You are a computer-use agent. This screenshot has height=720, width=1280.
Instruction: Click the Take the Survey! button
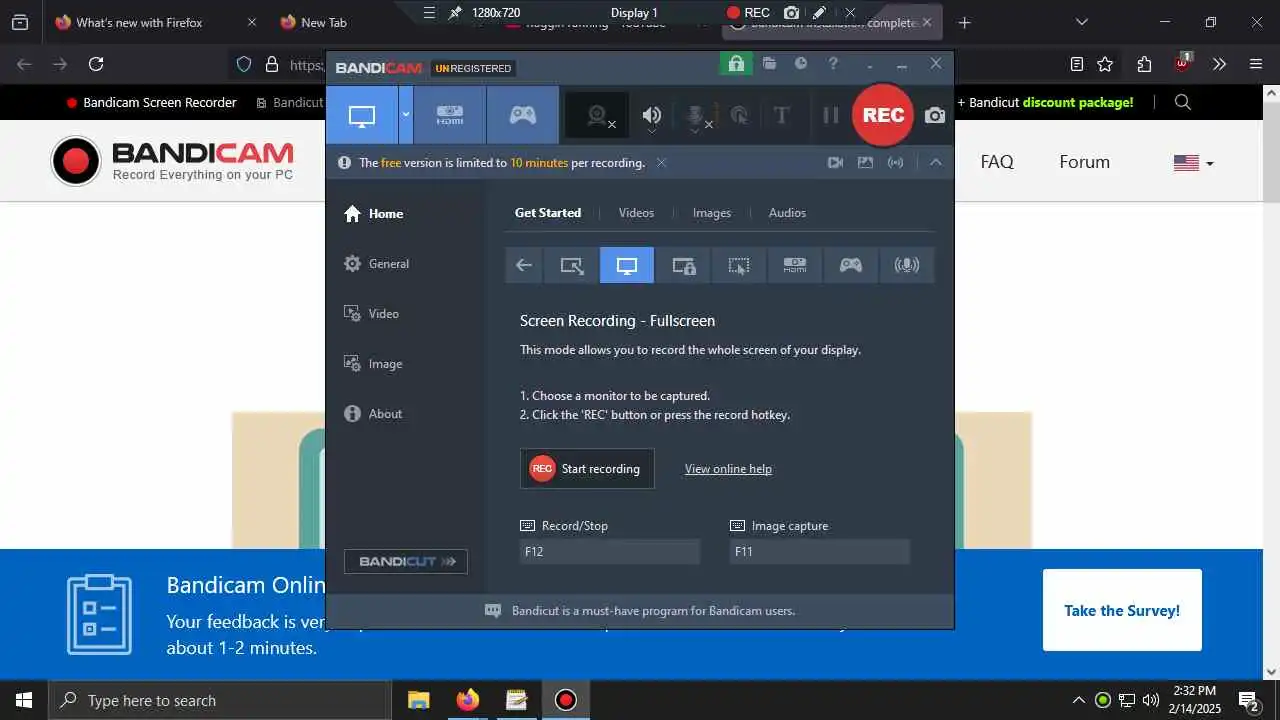coord(1122,610)
